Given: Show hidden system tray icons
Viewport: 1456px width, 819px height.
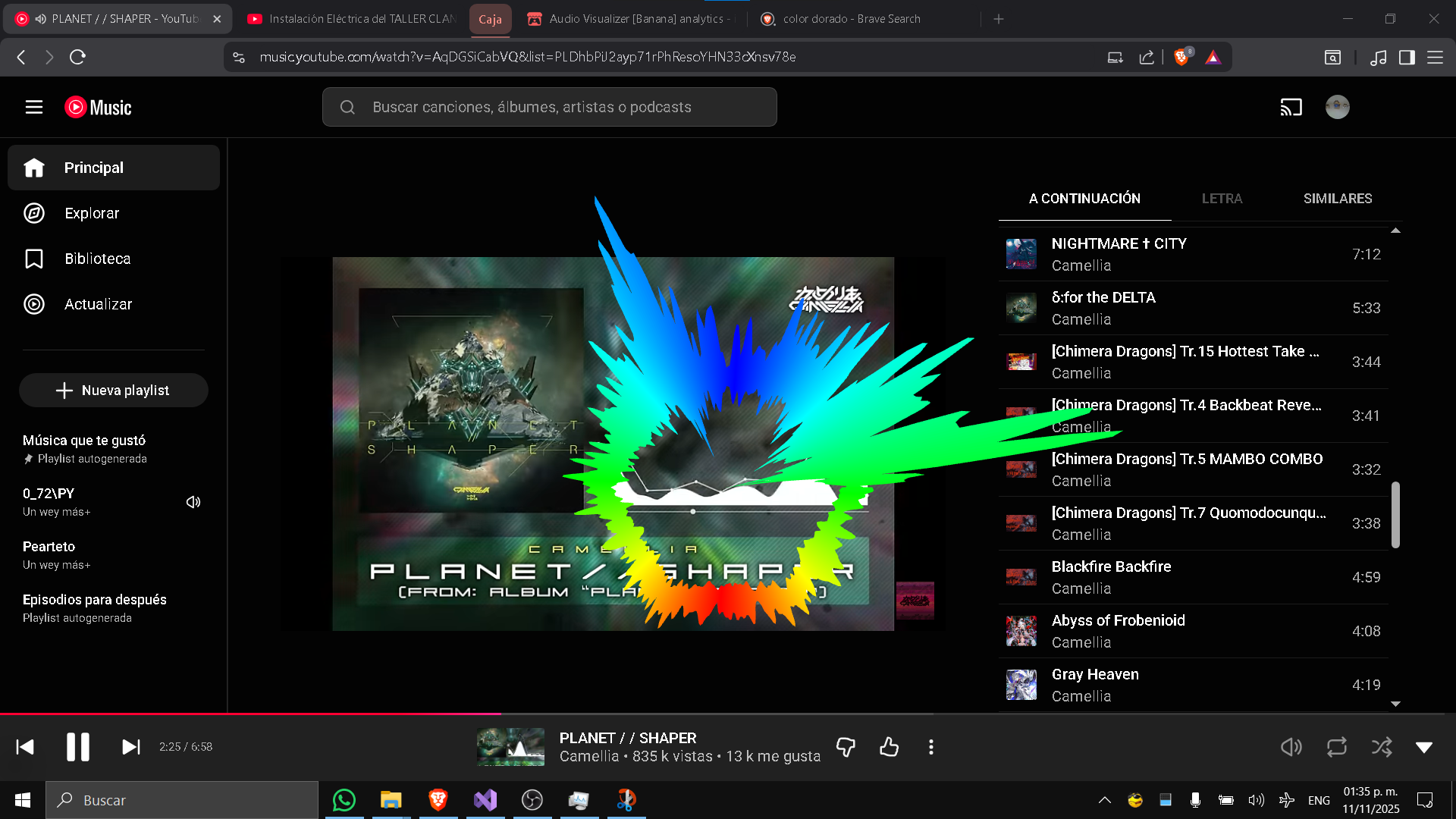Looking at the screenshot, I should pos(1105,800).
